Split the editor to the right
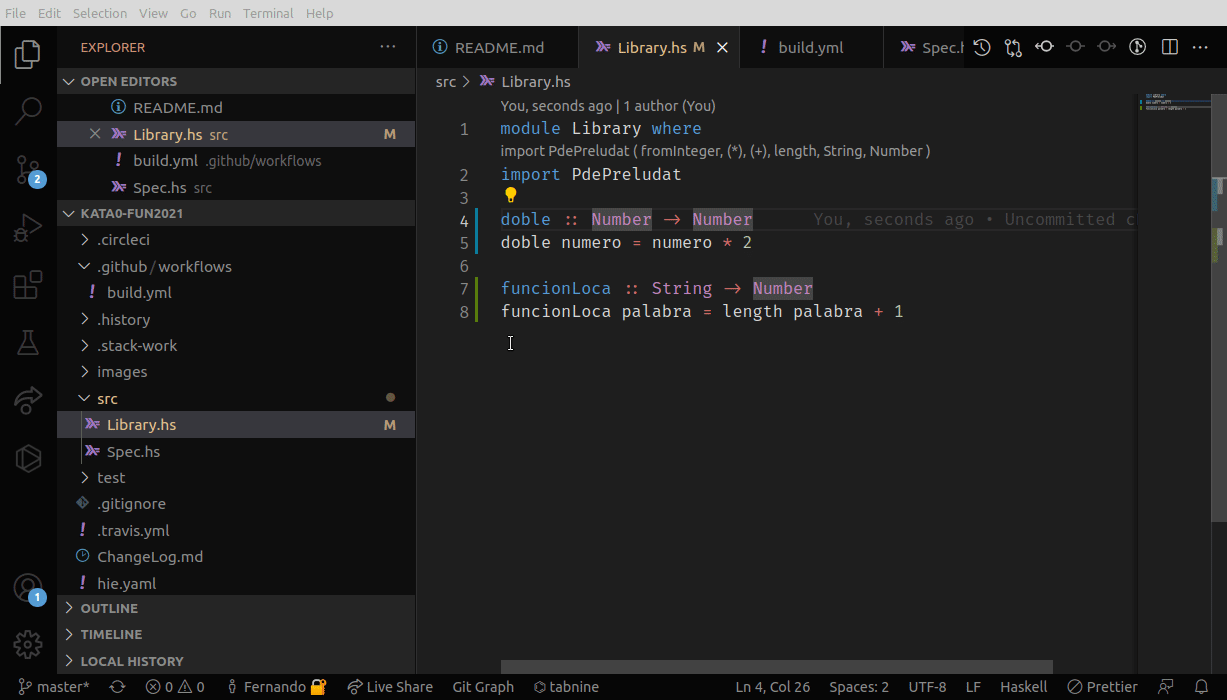Screen dimensions: 1227x700 (x=1169, y=47)
